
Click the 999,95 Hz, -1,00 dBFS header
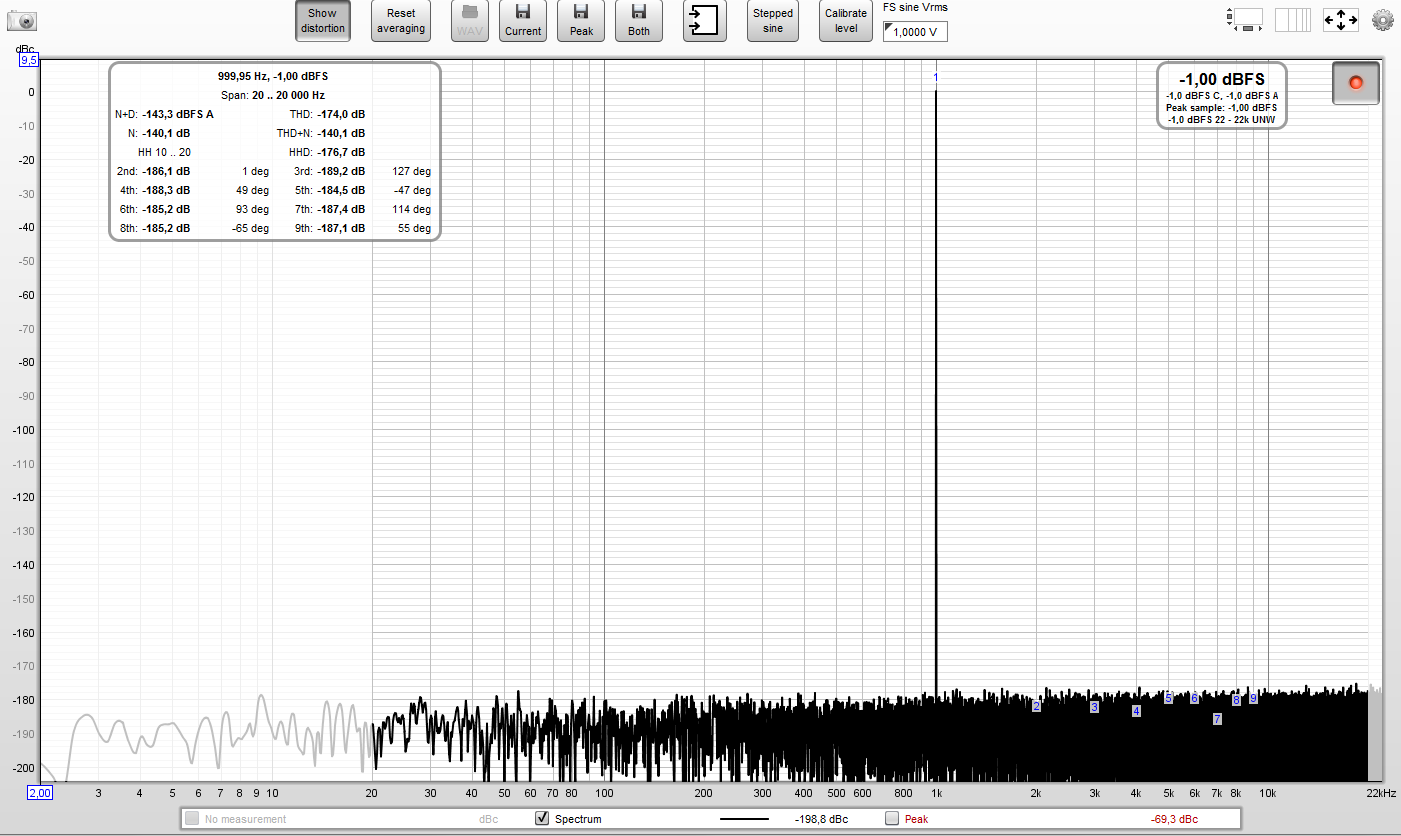[273, 76]
